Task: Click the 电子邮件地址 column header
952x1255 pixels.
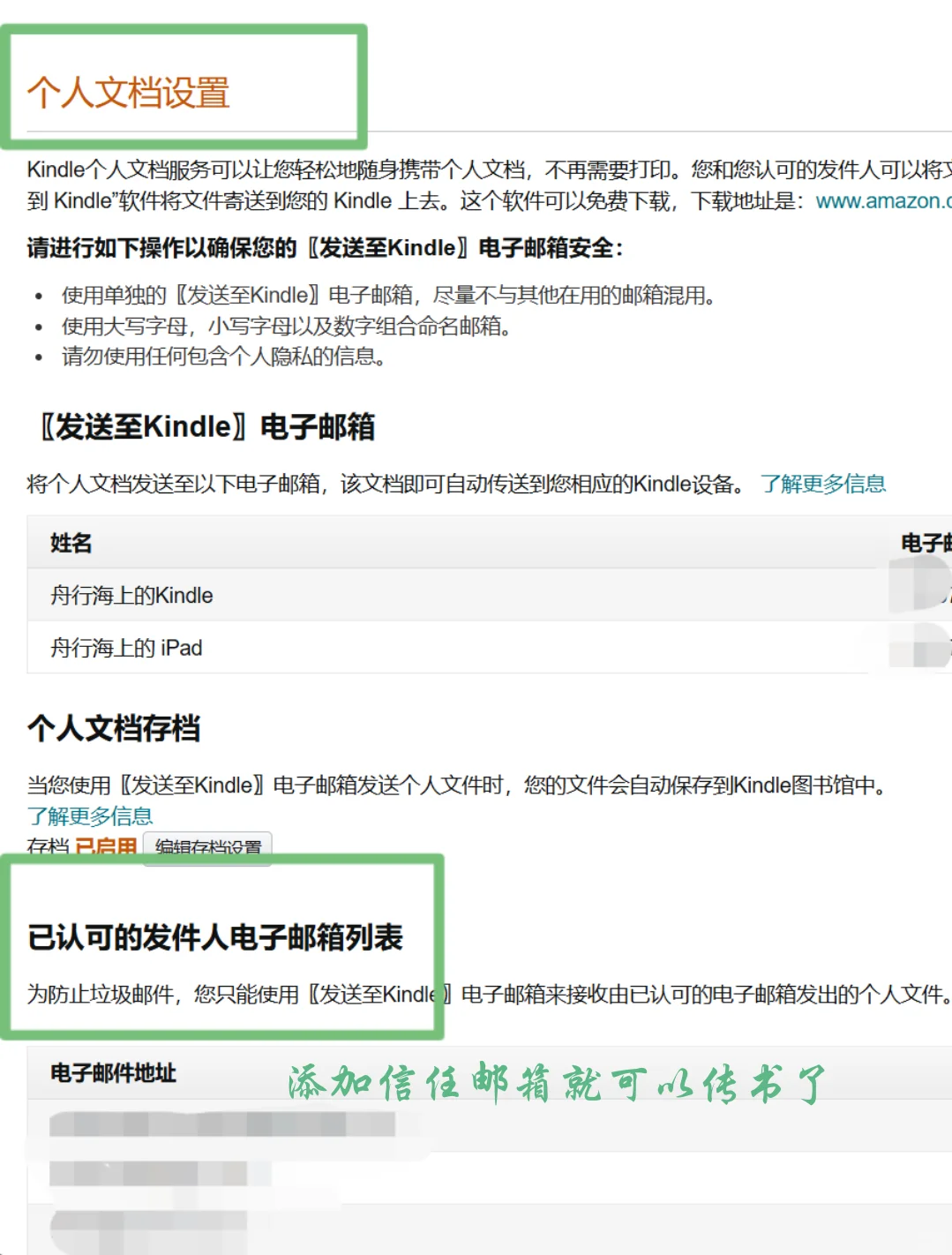Action: click(x=113, y=1073)
